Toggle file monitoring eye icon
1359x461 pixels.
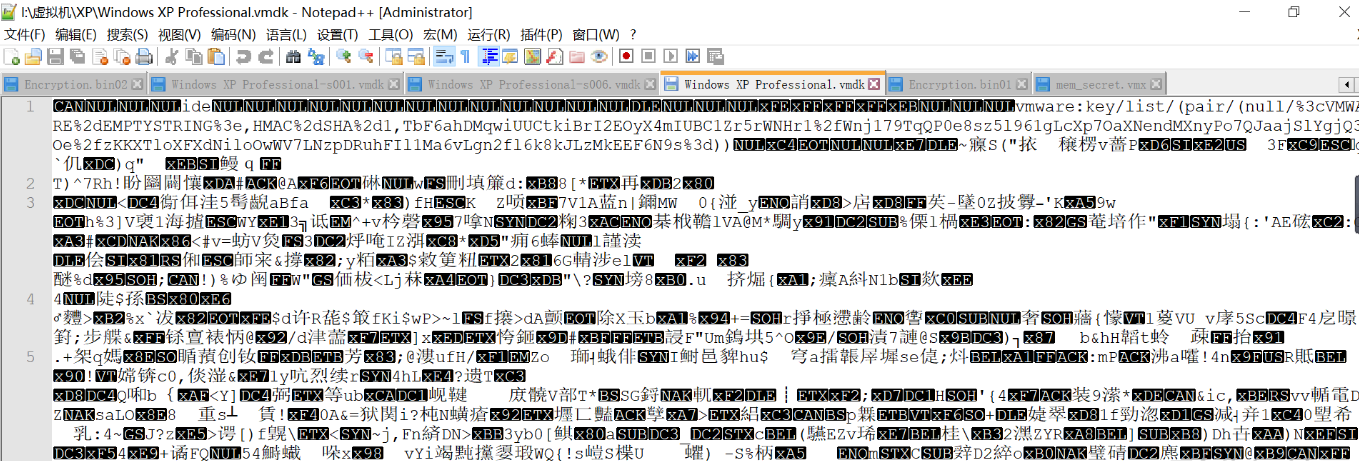click(599, 56)
